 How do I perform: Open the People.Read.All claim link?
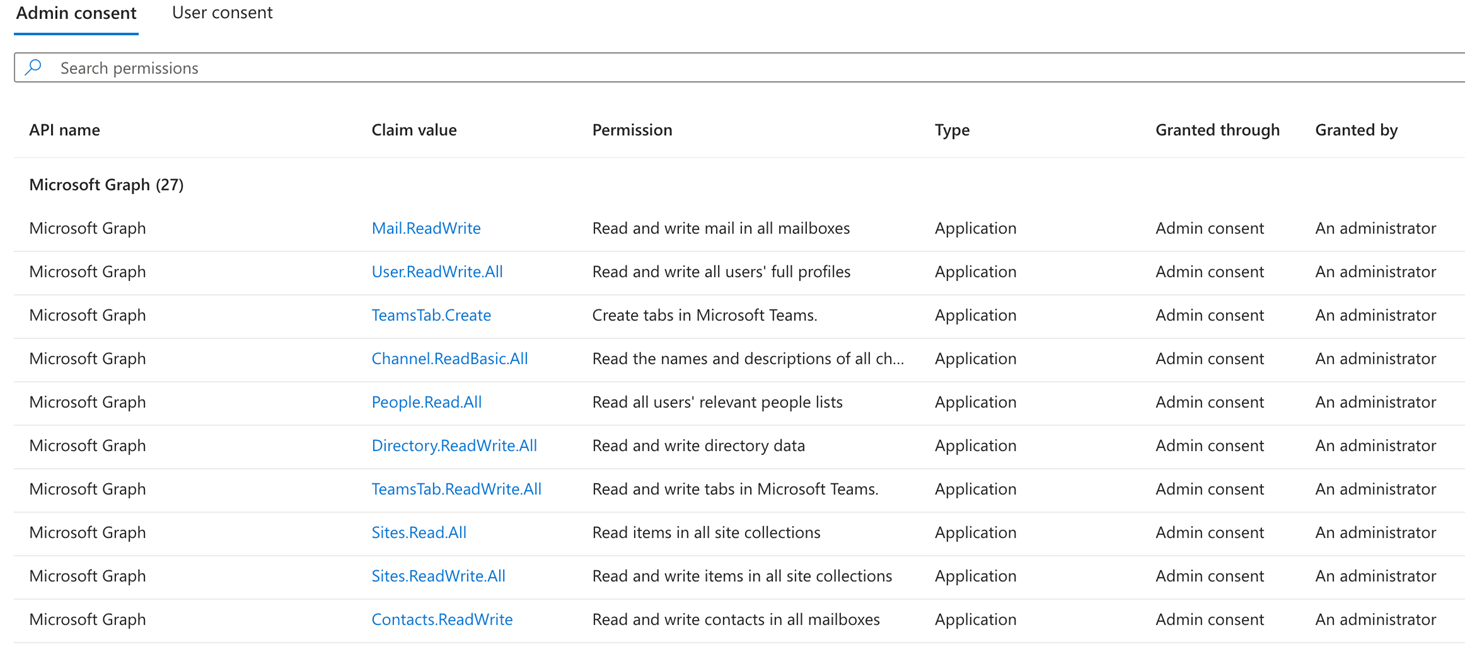[x=426, y=402]
